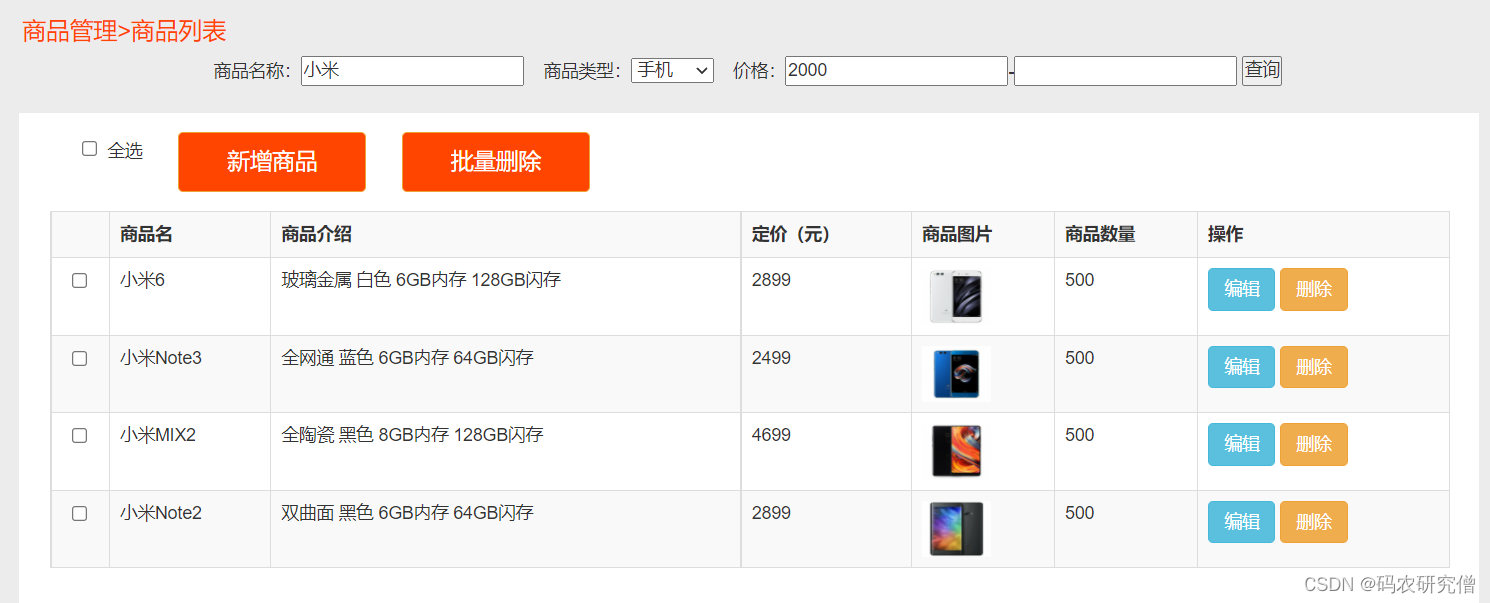Click description 玻璃金属 白色 6GB内存 128GB闪存

click(421, 280)
